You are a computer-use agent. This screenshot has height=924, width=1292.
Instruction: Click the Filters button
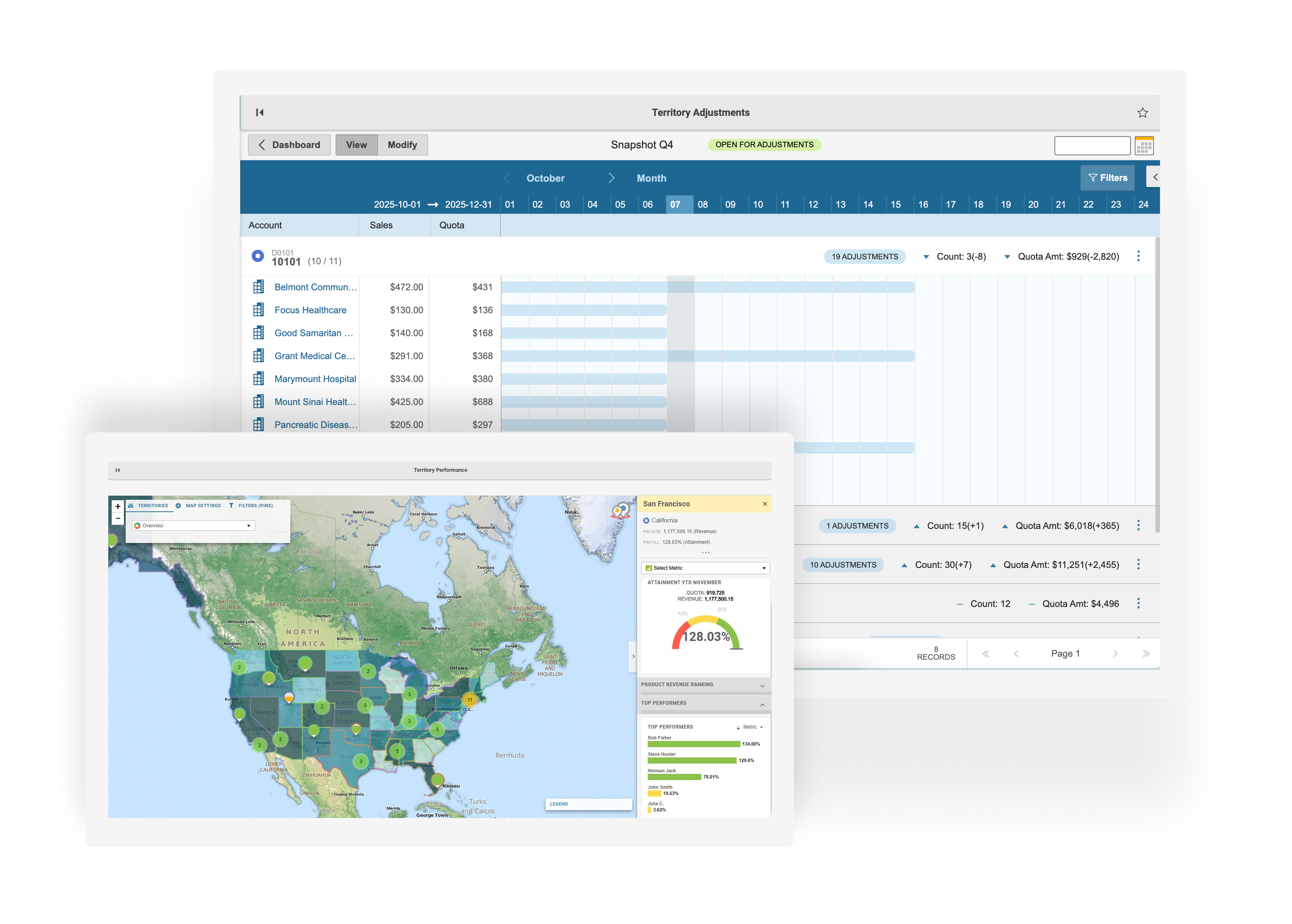point(1107,177)
